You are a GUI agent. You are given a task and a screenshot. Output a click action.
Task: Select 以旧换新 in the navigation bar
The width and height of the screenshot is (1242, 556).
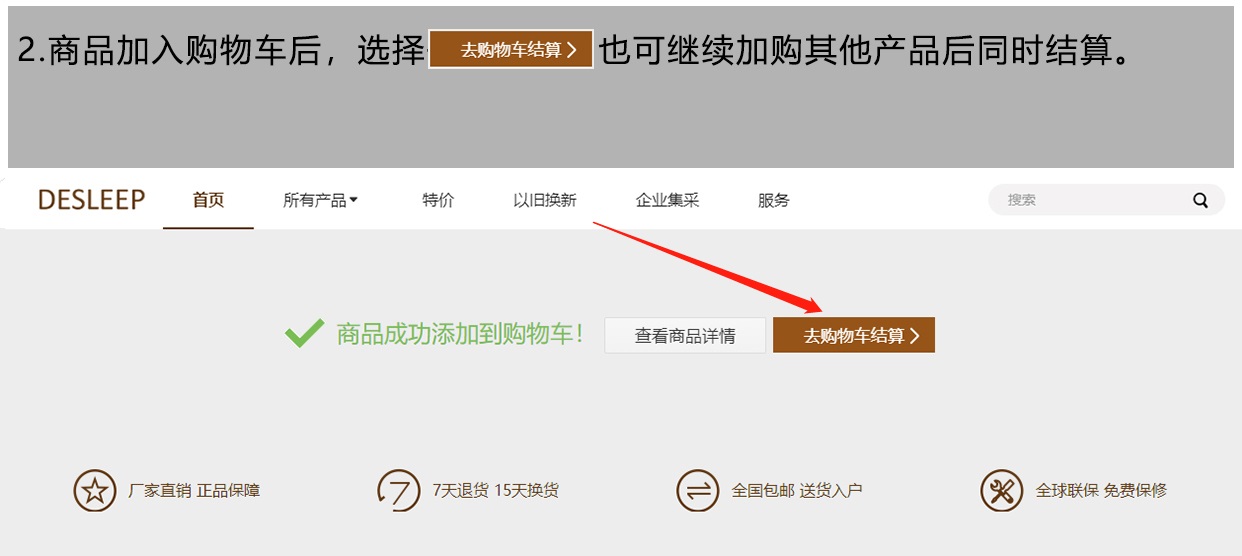[x=545, y=200]
